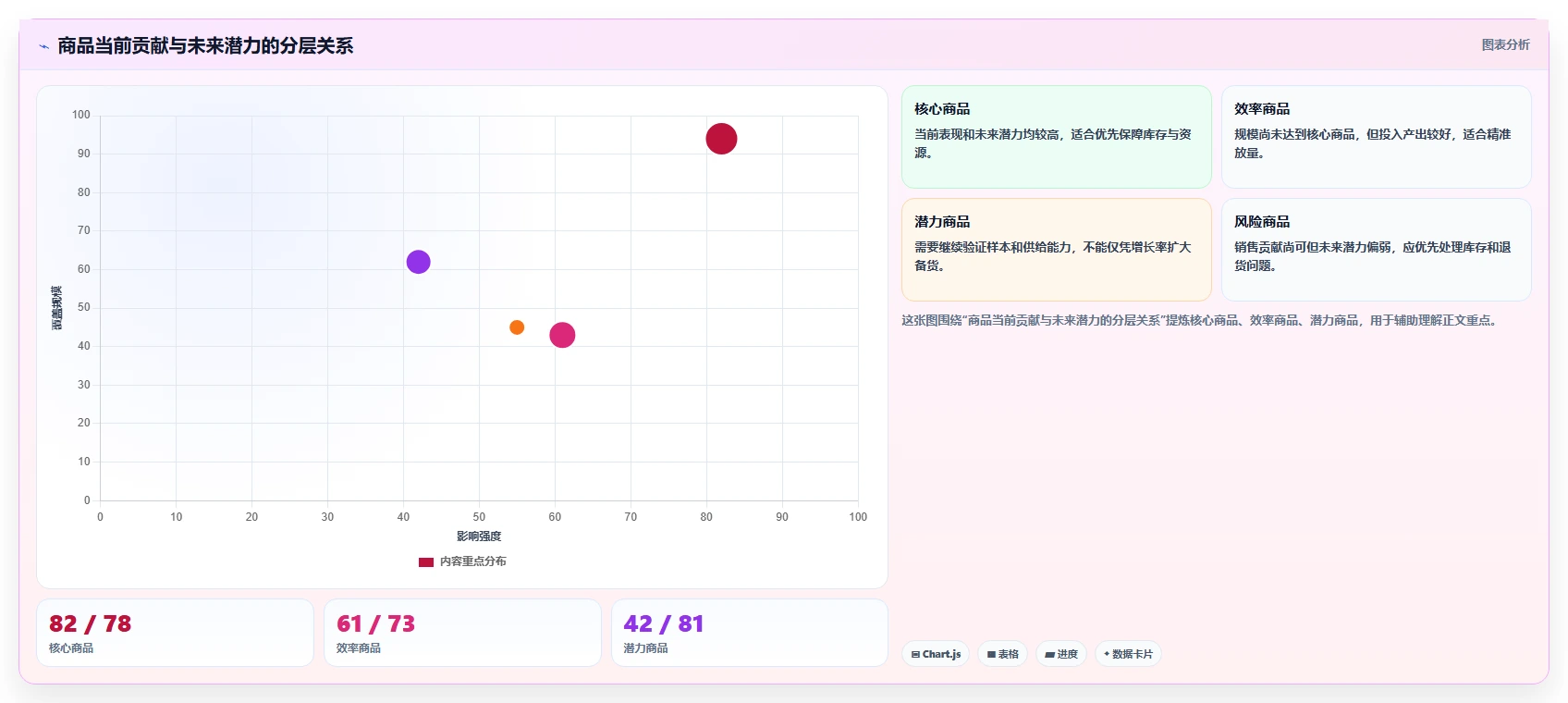Open the 风险商品 insight card
Screen dimensions: 1568x703
(x=1376, y=250)
